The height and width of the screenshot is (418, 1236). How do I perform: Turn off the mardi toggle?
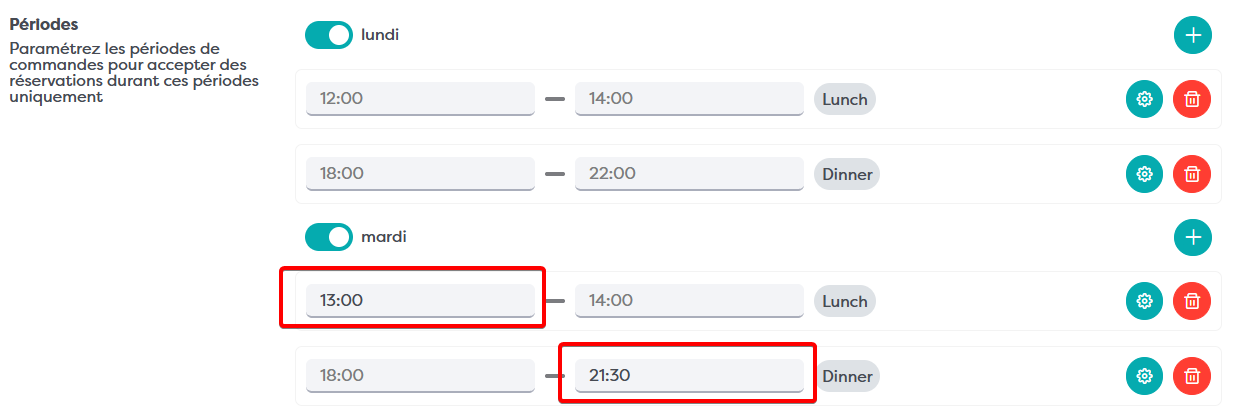pyautogui.click(x=329, y=237)
